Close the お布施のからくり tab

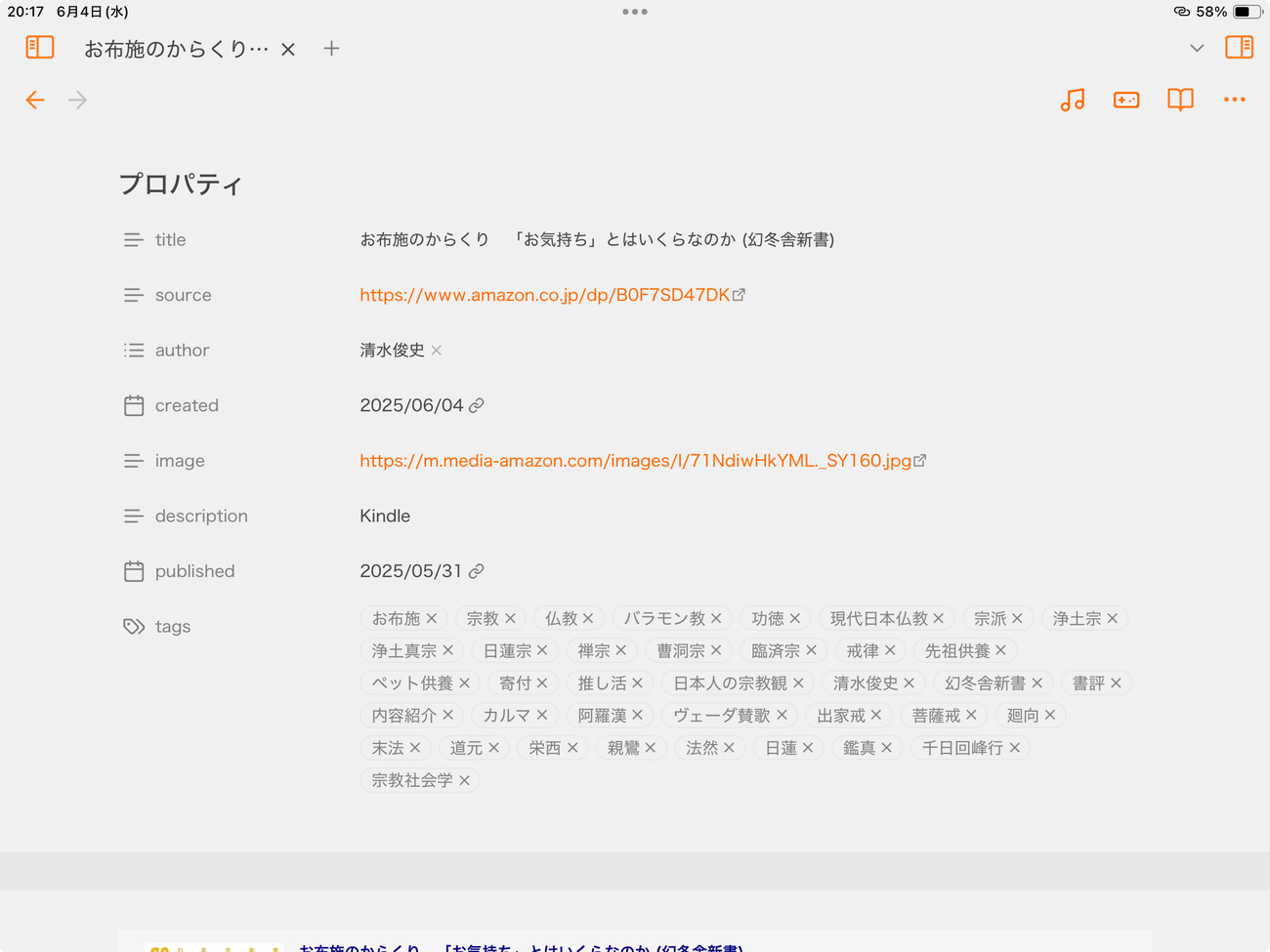click(x=288, y=50)
